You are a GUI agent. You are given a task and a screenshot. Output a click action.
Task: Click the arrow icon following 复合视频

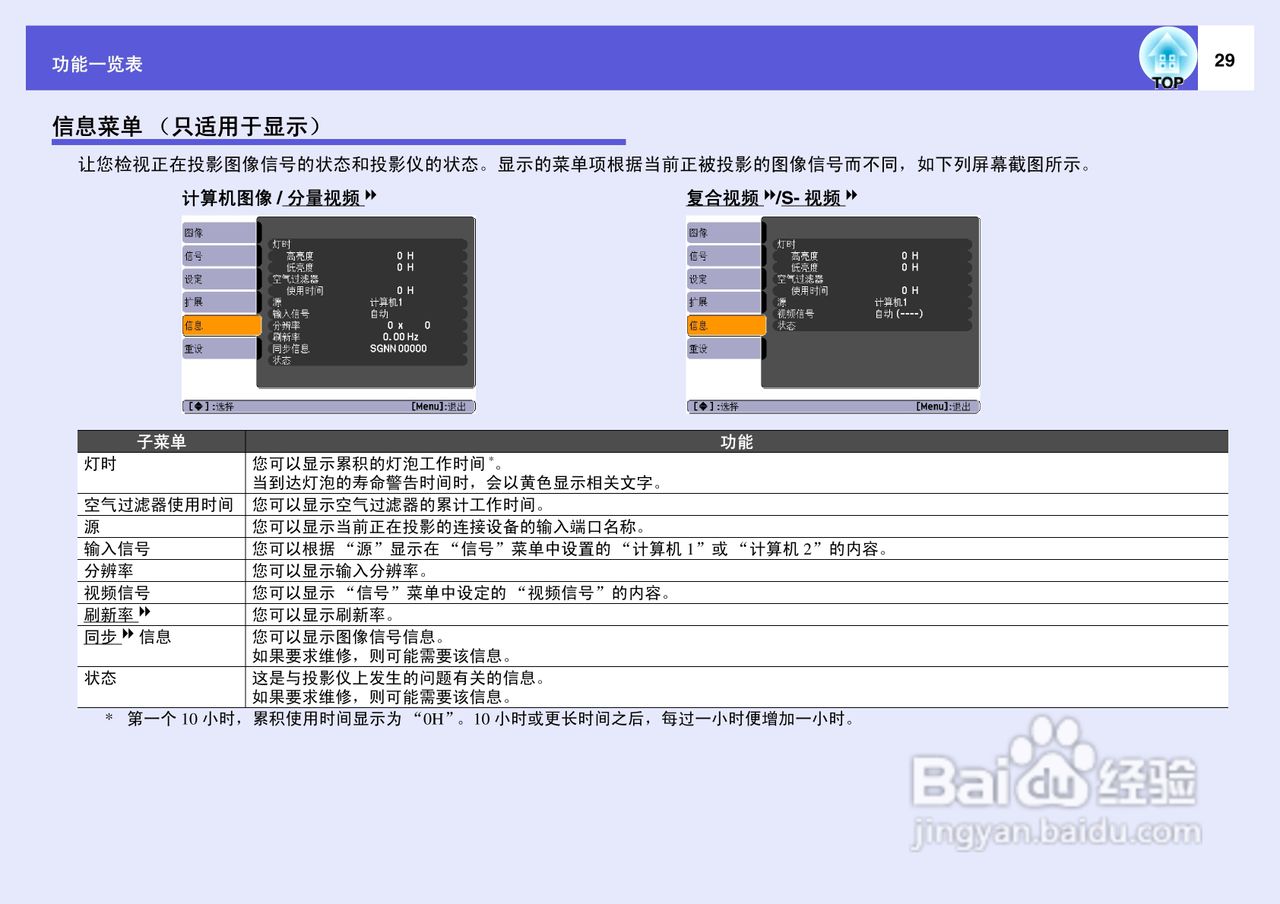point(768,196)
